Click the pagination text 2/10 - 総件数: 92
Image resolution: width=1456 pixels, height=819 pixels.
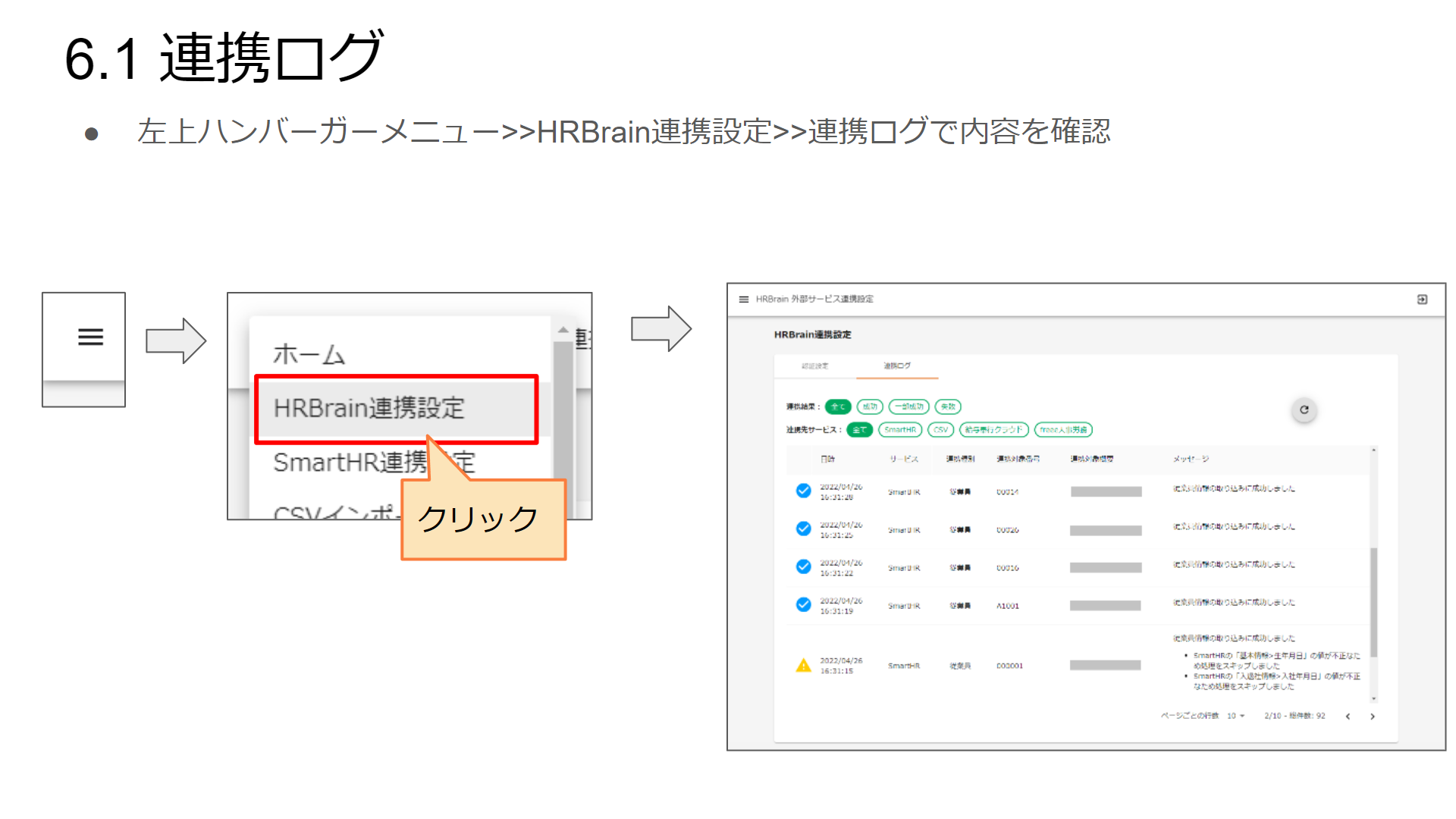[1294, 716]
